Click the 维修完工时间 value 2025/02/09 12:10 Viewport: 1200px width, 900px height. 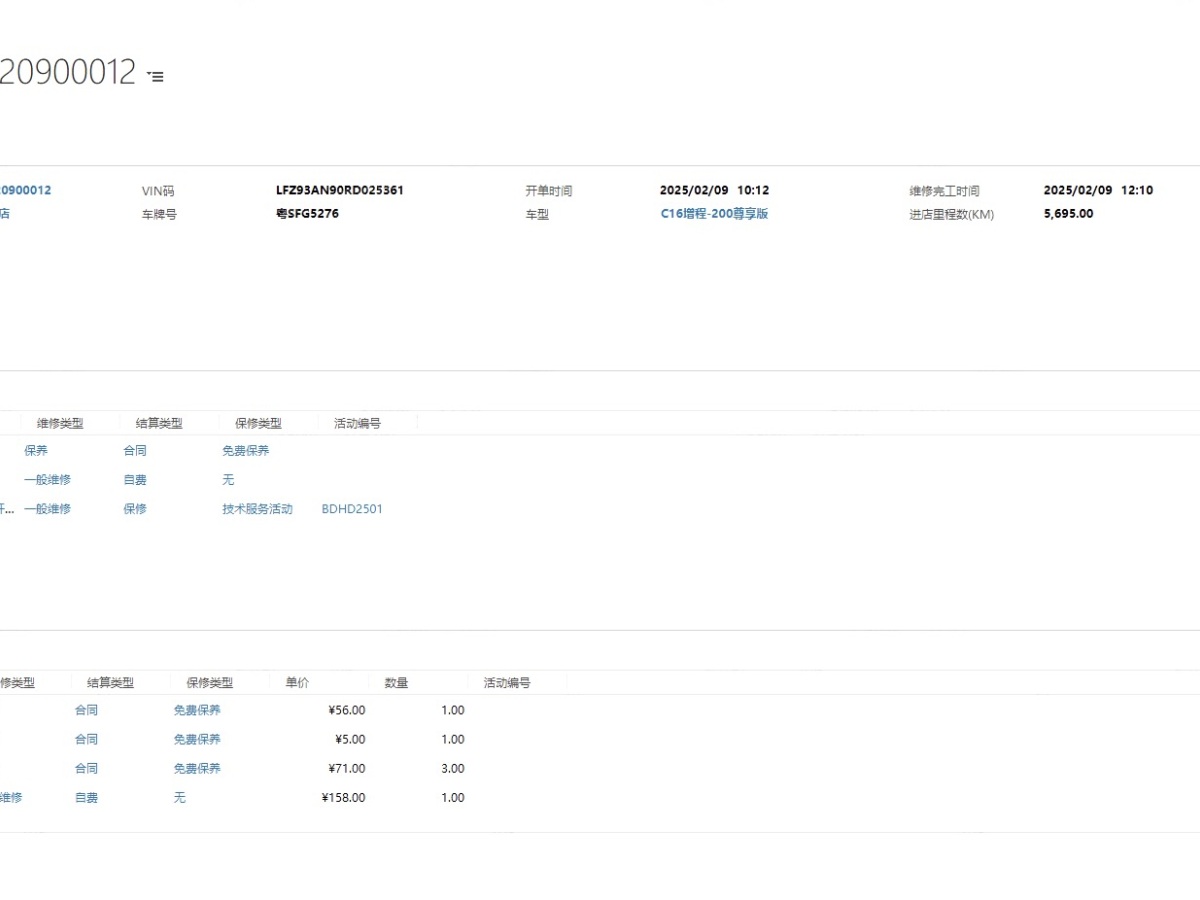tap(1098, 190)
